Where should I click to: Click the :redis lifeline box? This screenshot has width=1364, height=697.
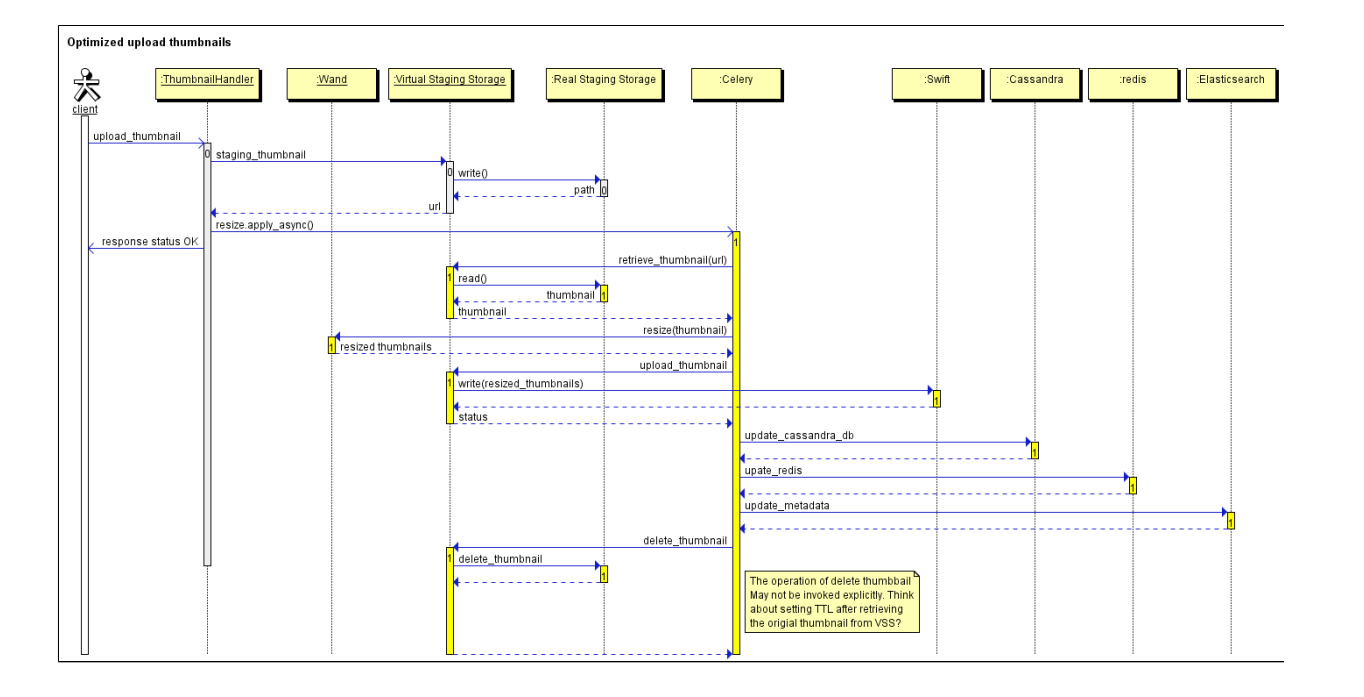click(1133, 79)
